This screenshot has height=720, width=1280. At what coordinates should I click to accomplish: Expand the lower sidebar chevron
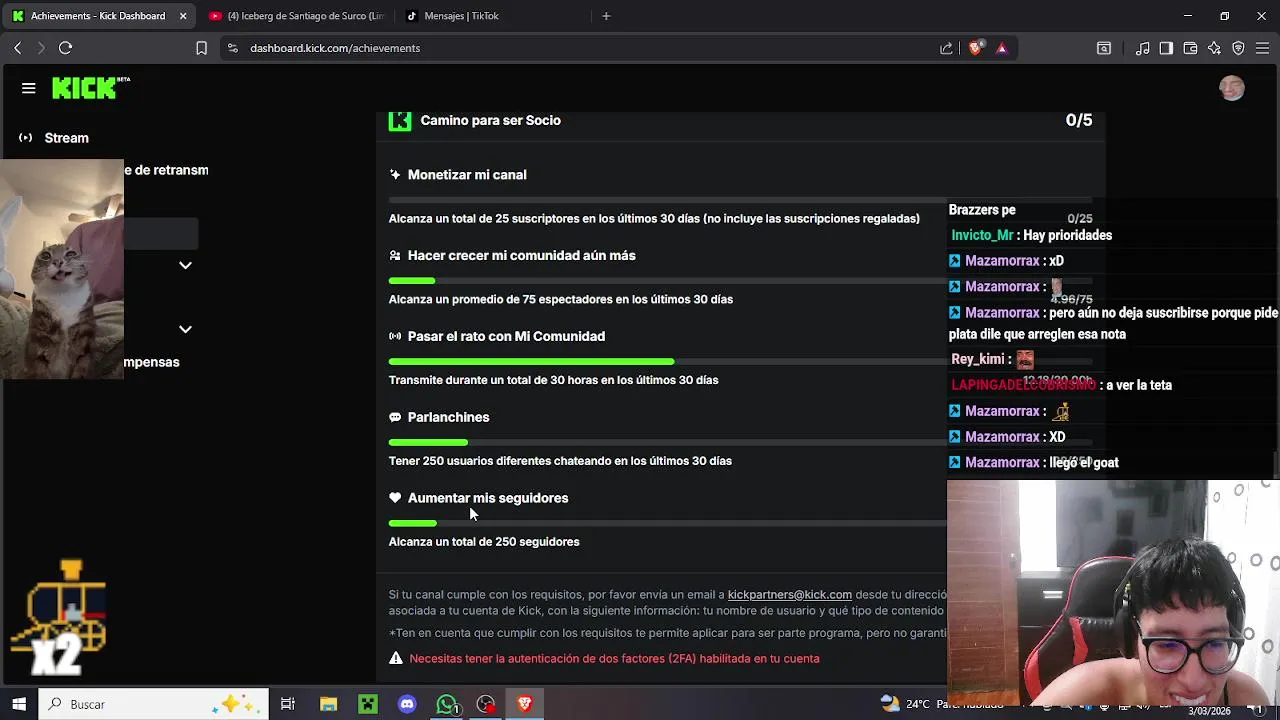185,329
